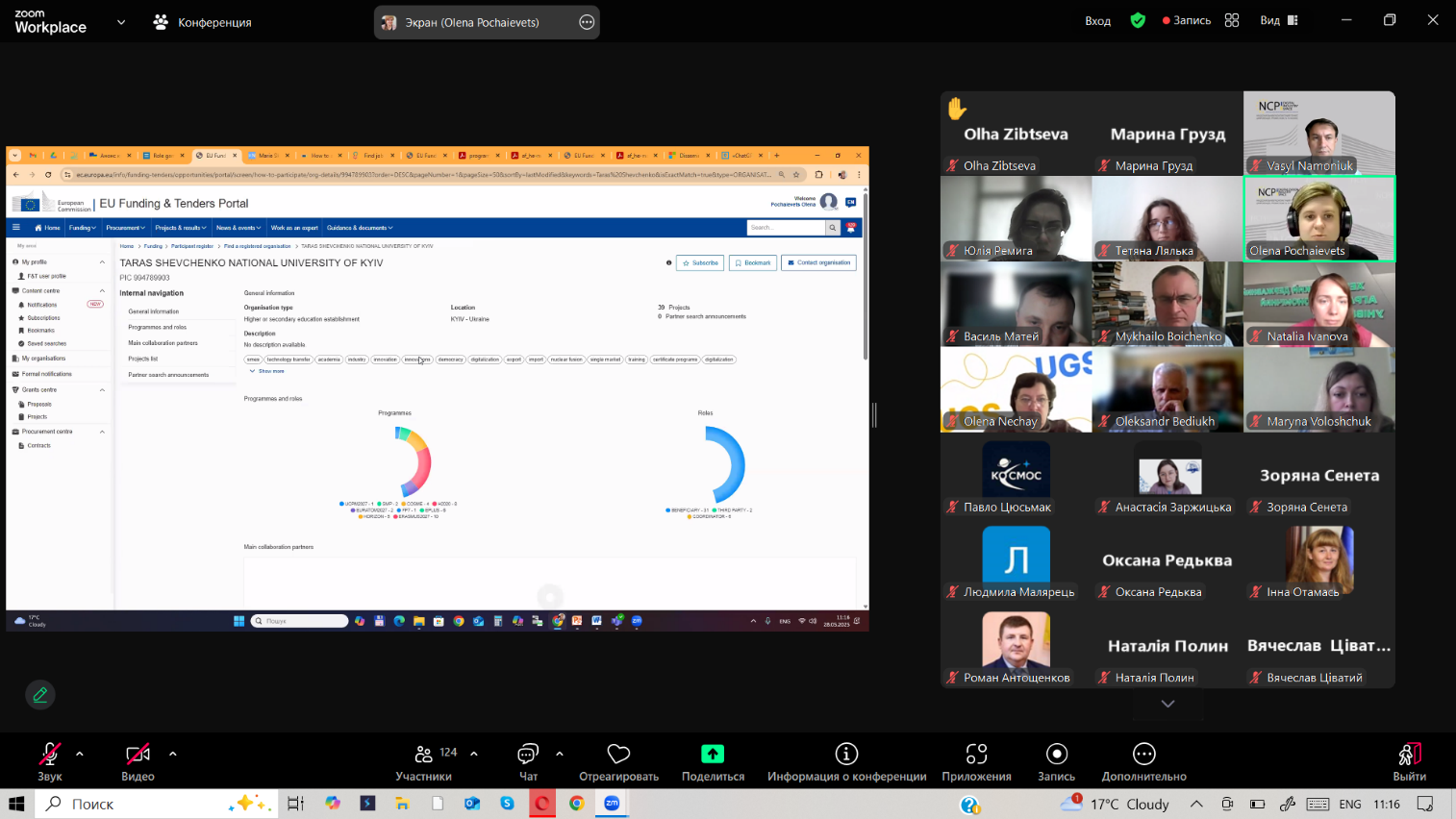Open Дополнительно more options
Image resolution: width=1456 pixels, height=819 pixels.
coord(1143,762)
